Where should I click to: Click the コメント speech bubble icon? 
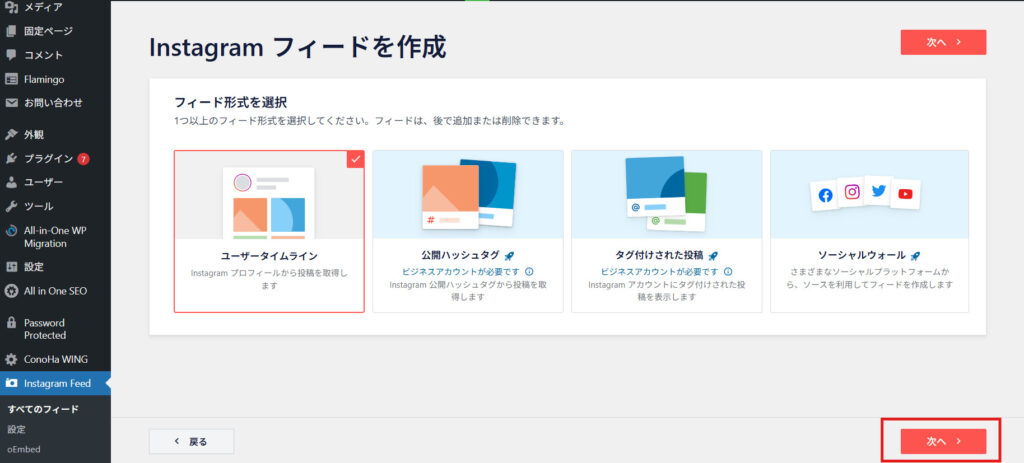click(11, 55)
